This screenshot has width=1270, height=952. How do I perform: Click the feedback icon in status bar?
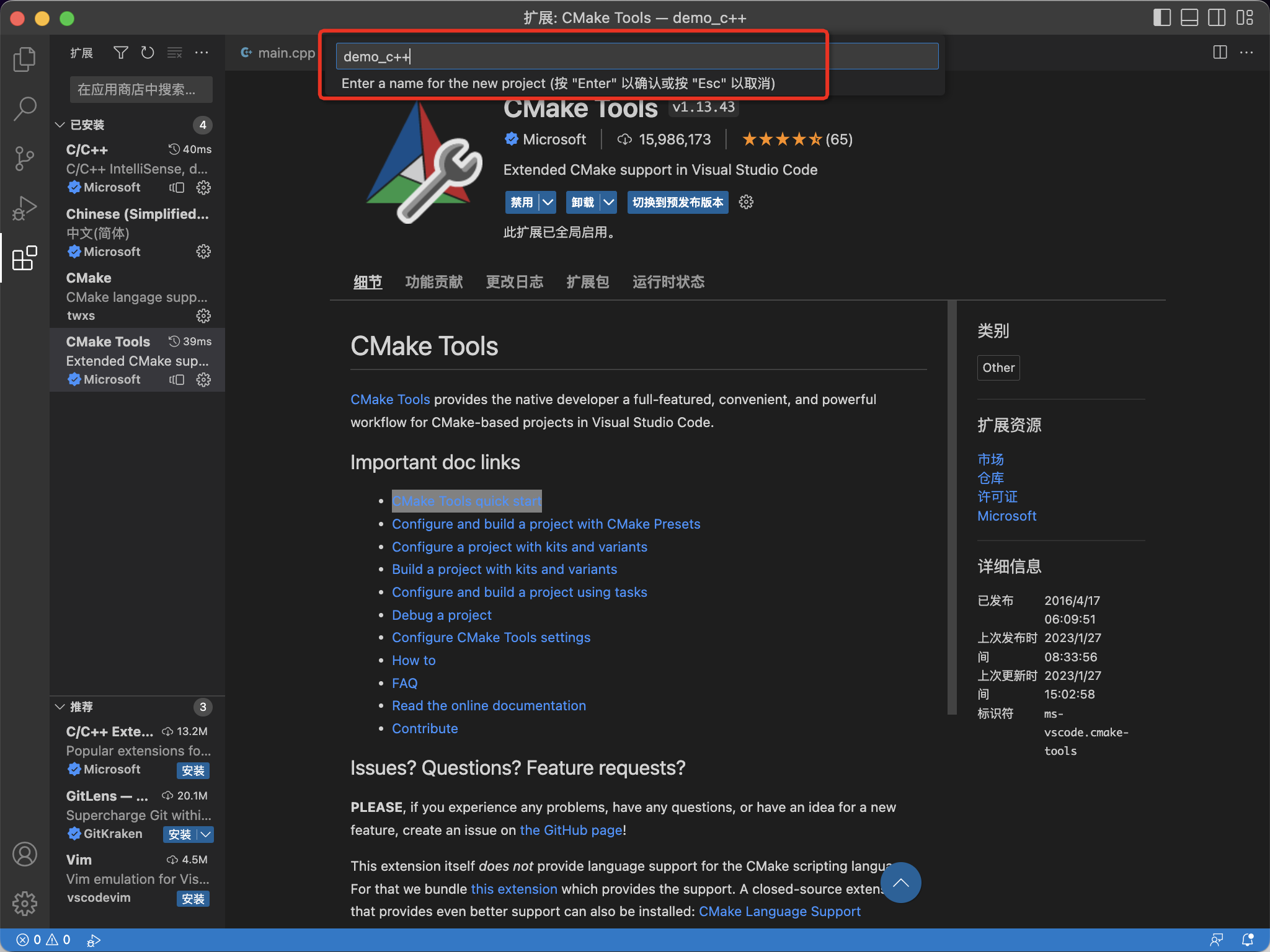(1216, 940)
